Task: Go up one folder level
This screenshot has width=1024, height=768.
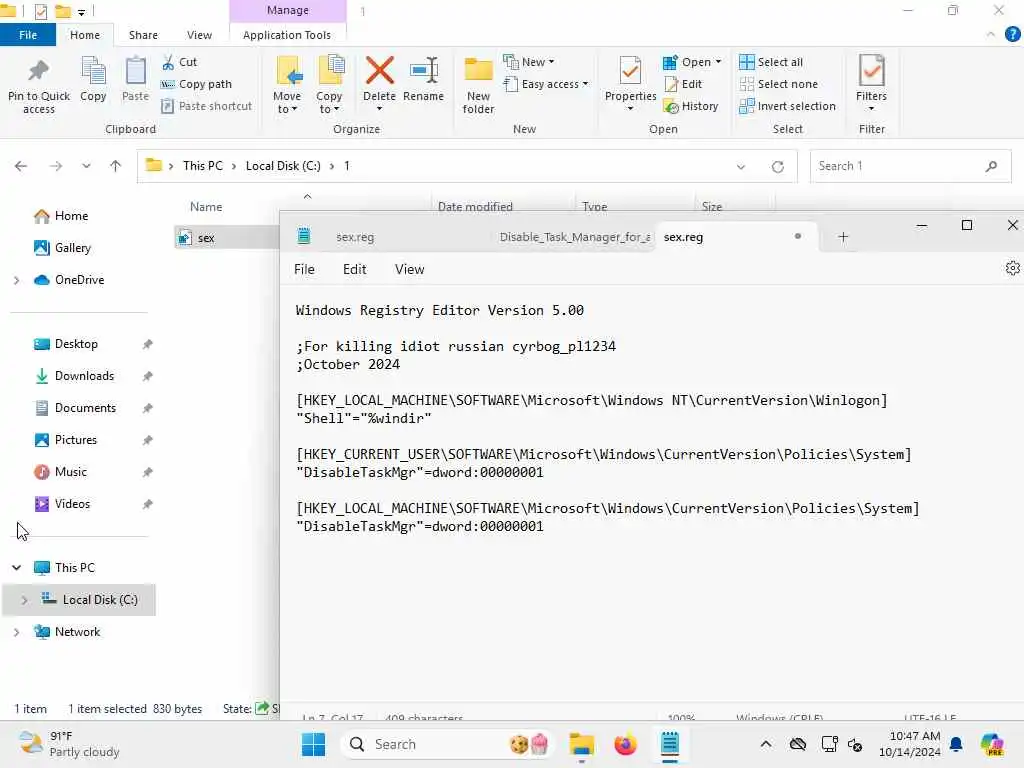Action: (116, 166)
